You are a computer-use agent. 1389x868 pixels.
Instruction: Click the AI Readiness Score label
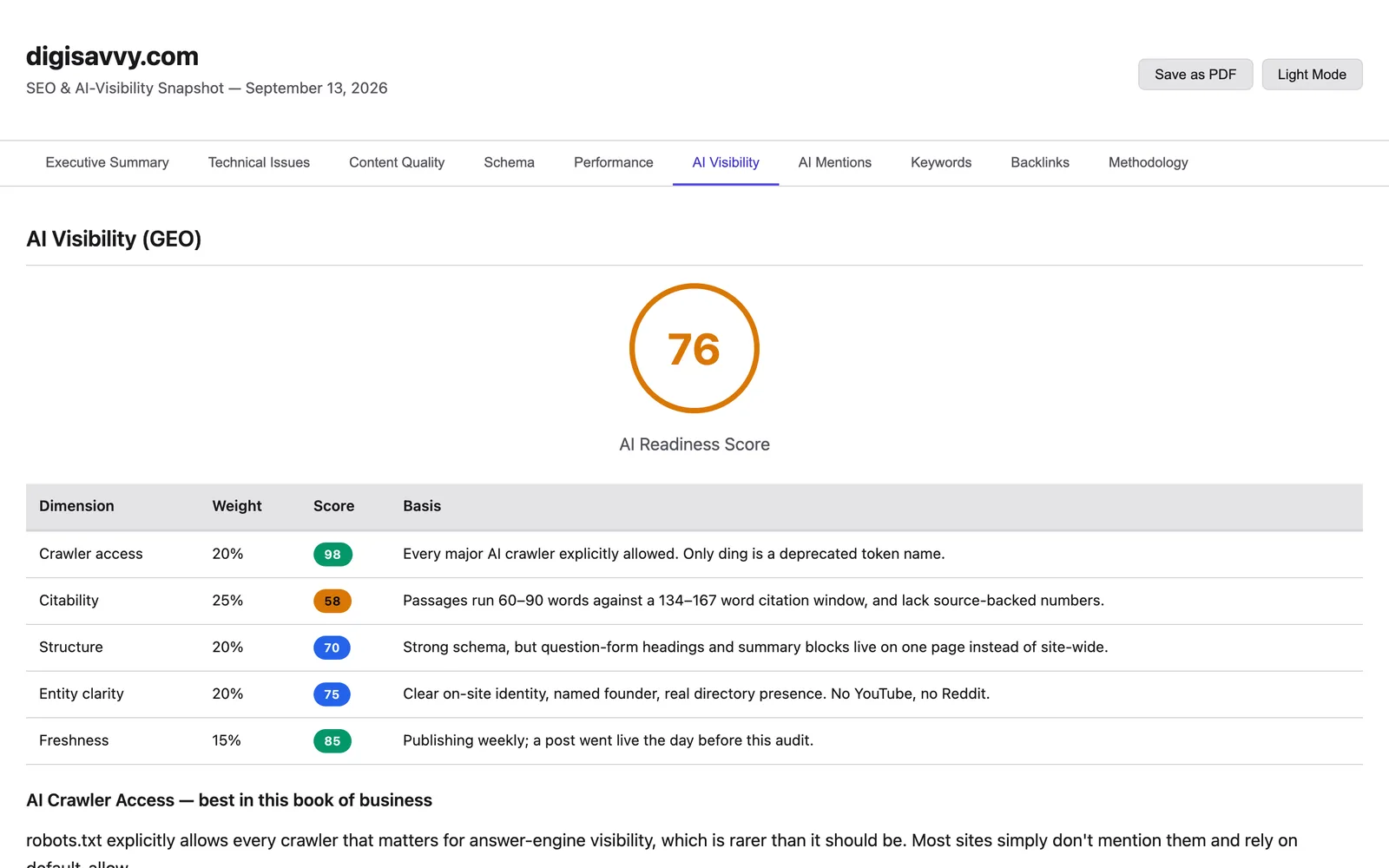point(694,444)
